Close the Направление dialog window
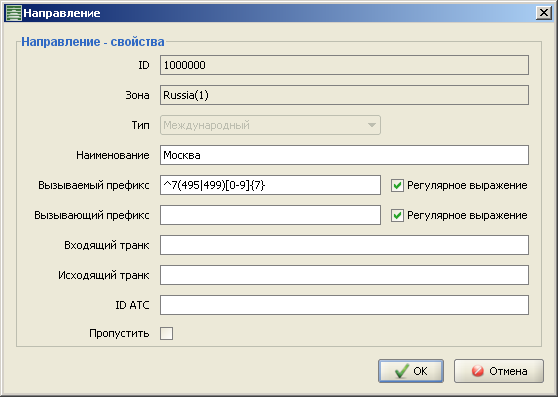Image resolution: width=558 pixels, height=397 pixels. tap(543, 13)
